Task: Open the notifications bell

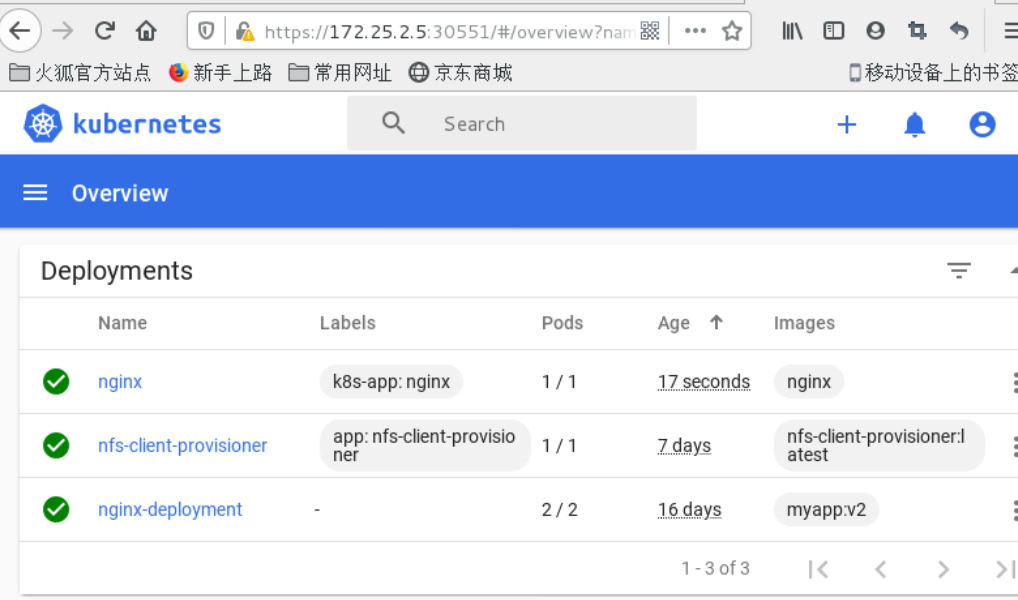Action: click(x=914, y=124)
